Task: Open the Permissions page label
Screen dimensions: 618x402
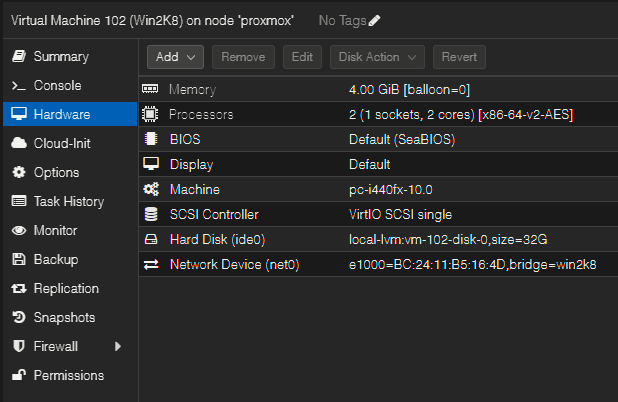Action: [x=69, y=375]
